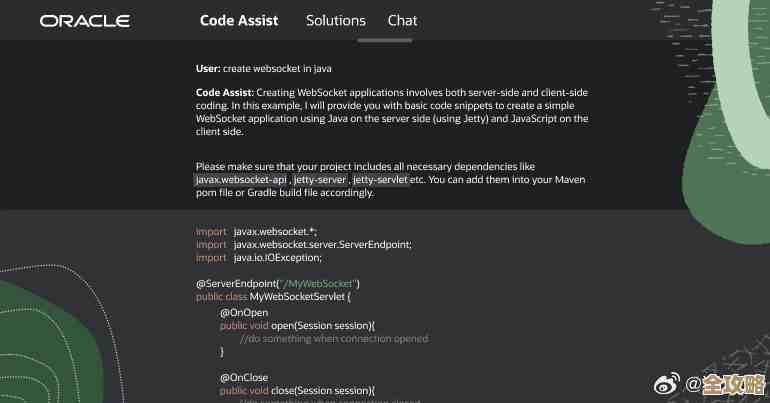
Task: Click the open(Session session) method line
Action: coord(297,325)
